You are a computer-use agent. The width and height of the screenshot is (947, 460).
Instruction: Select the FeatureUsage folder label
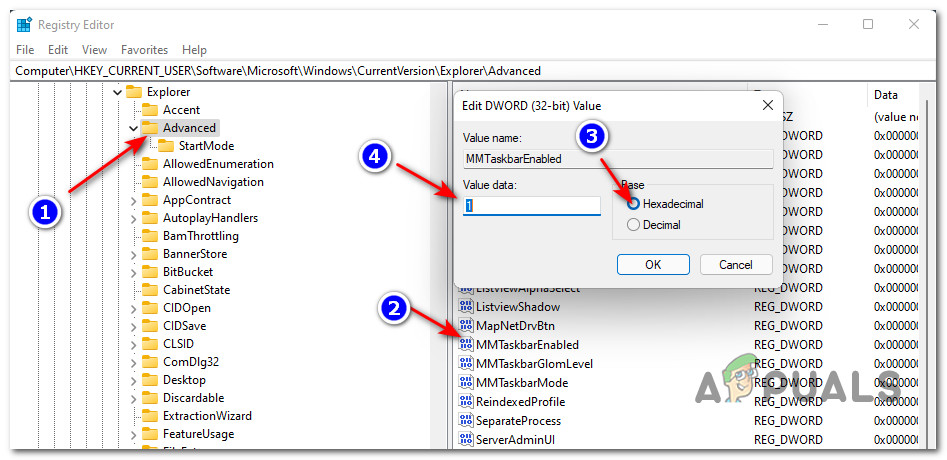[198, 434]
